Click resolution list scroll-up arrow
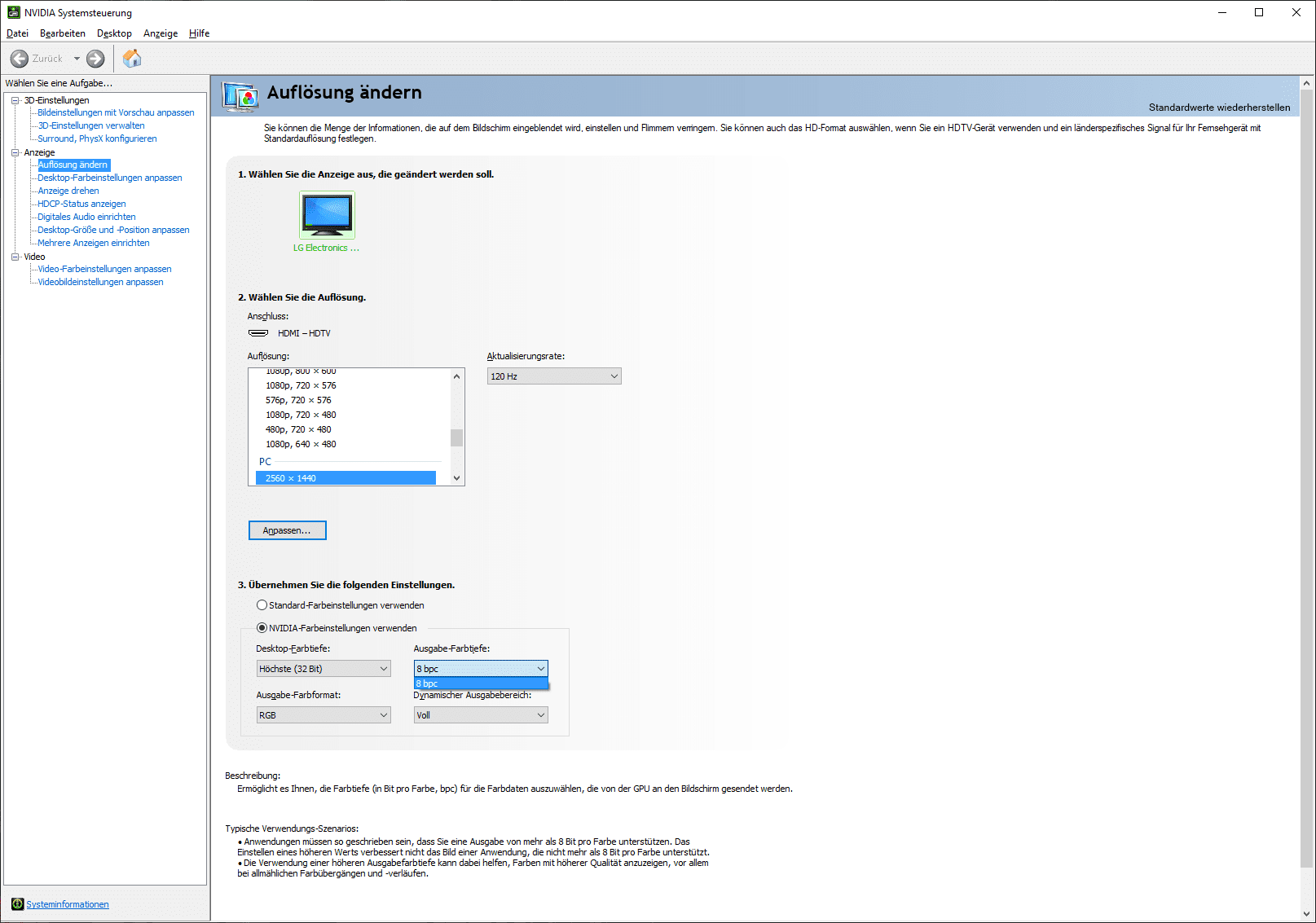The height and width of the screenshot is (923, 1316). coord(456,376)
